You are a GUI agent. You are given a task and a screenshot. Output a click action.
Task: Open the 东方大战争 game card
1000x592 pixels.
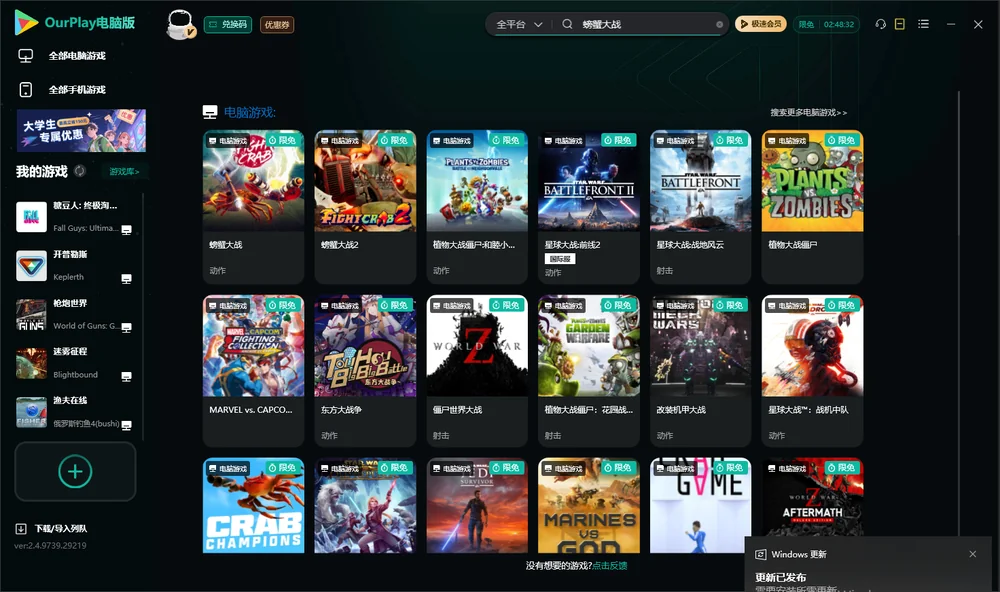(365, 371)
